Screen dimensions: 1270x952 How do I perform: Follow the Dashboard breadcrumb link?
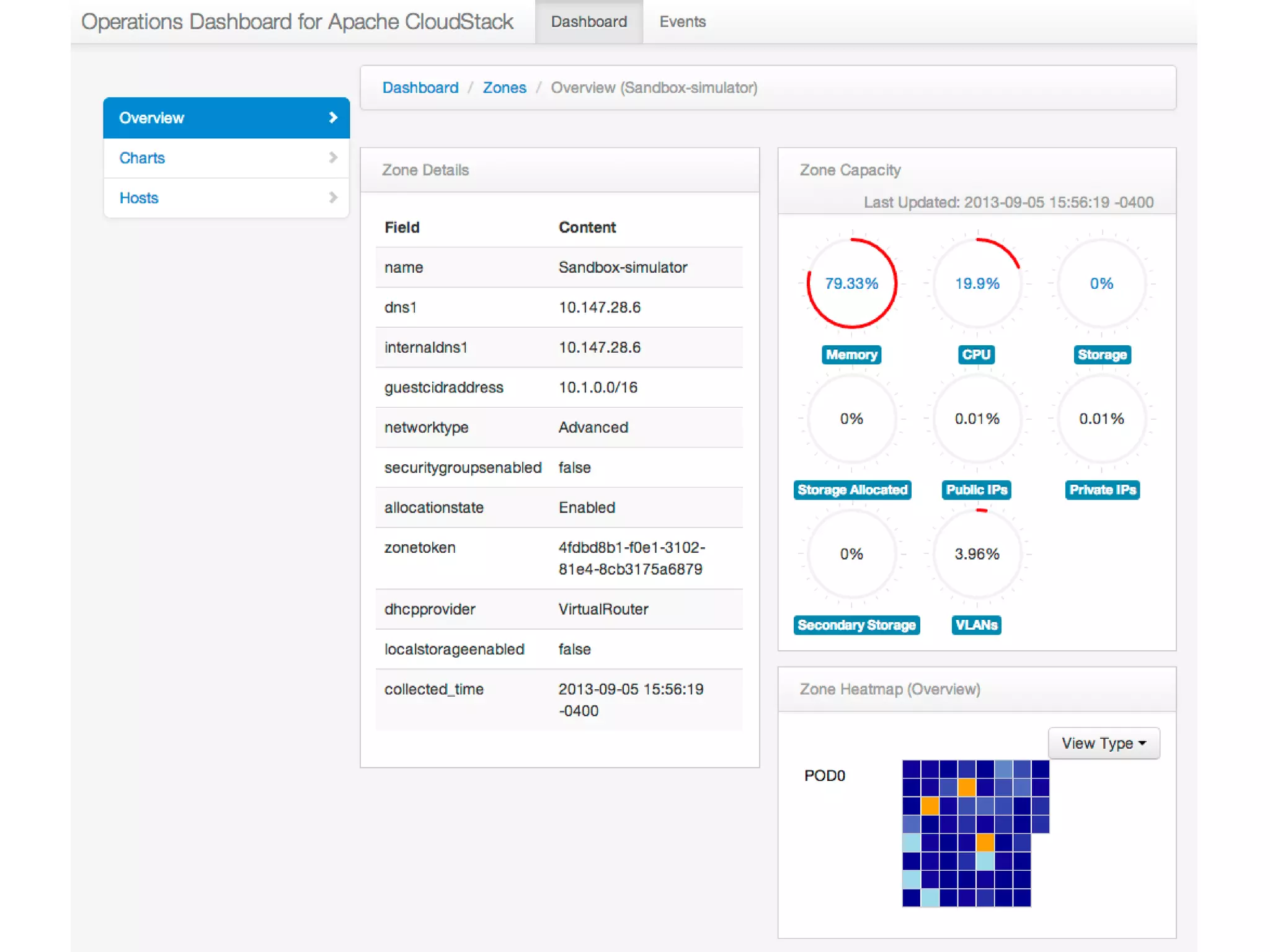(420, 88)
